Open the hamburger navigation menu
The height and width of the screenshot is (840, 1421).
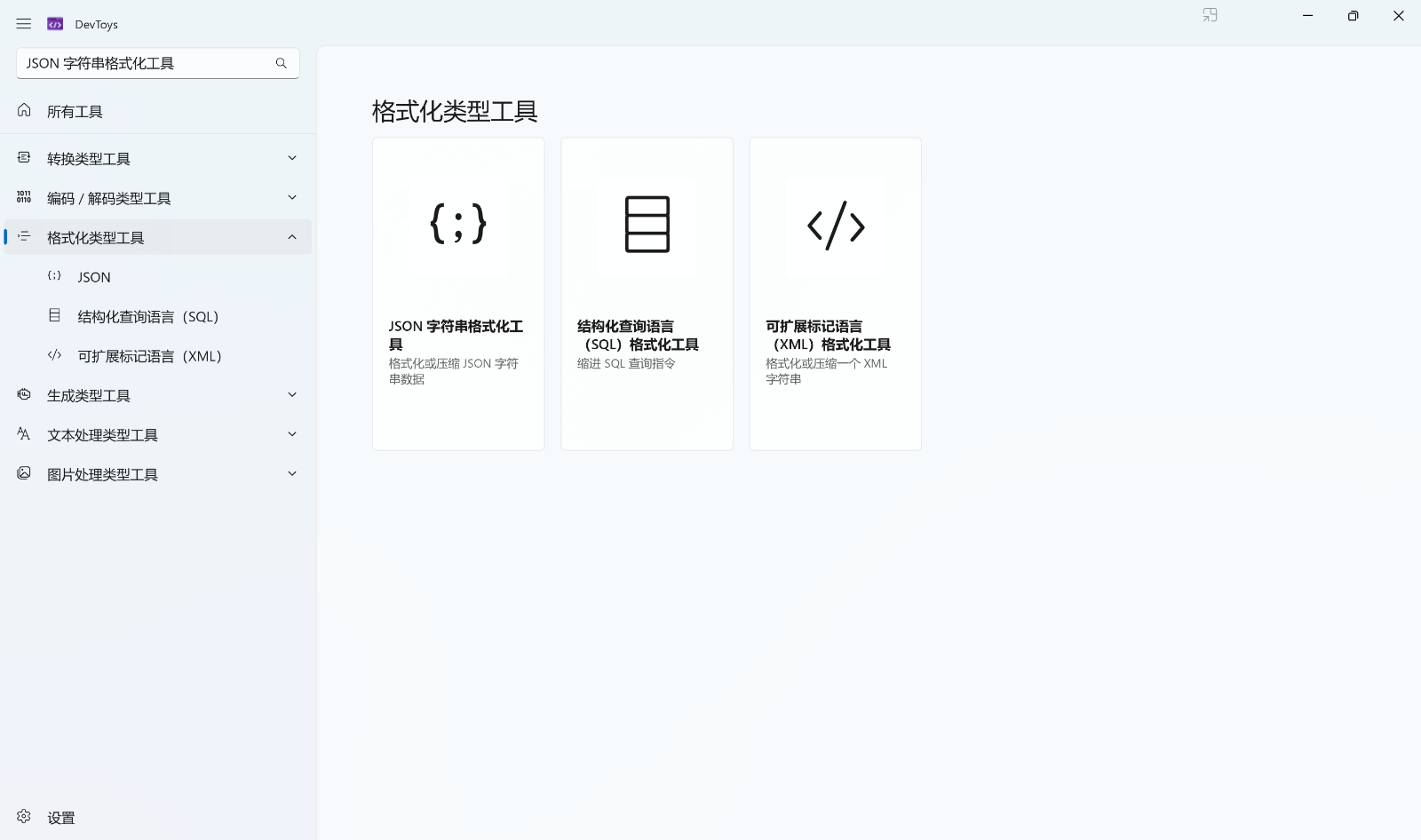pos(24,24)
